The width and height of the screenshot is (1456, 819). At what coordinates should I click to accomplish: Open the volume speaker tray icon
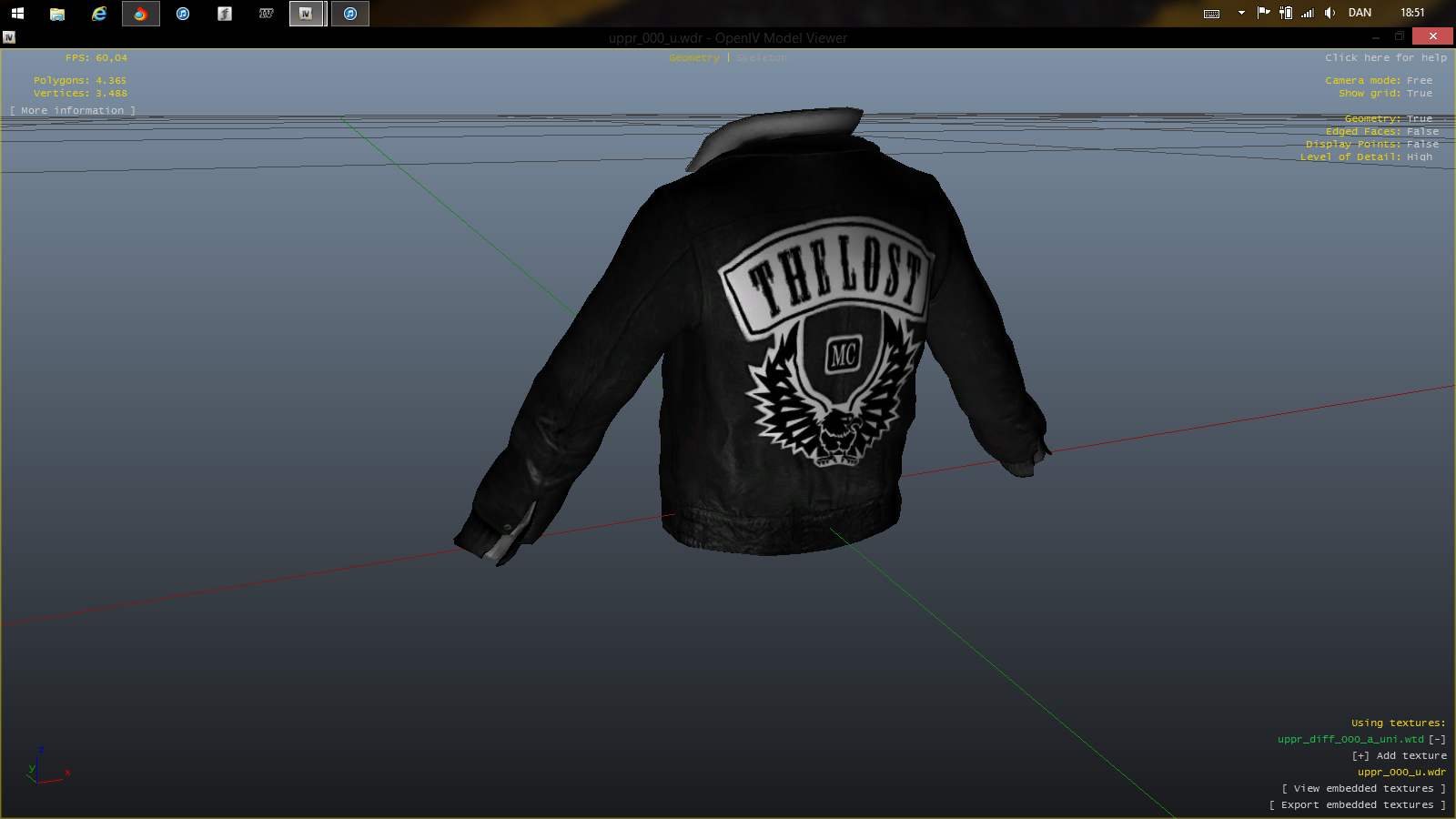1330,13
